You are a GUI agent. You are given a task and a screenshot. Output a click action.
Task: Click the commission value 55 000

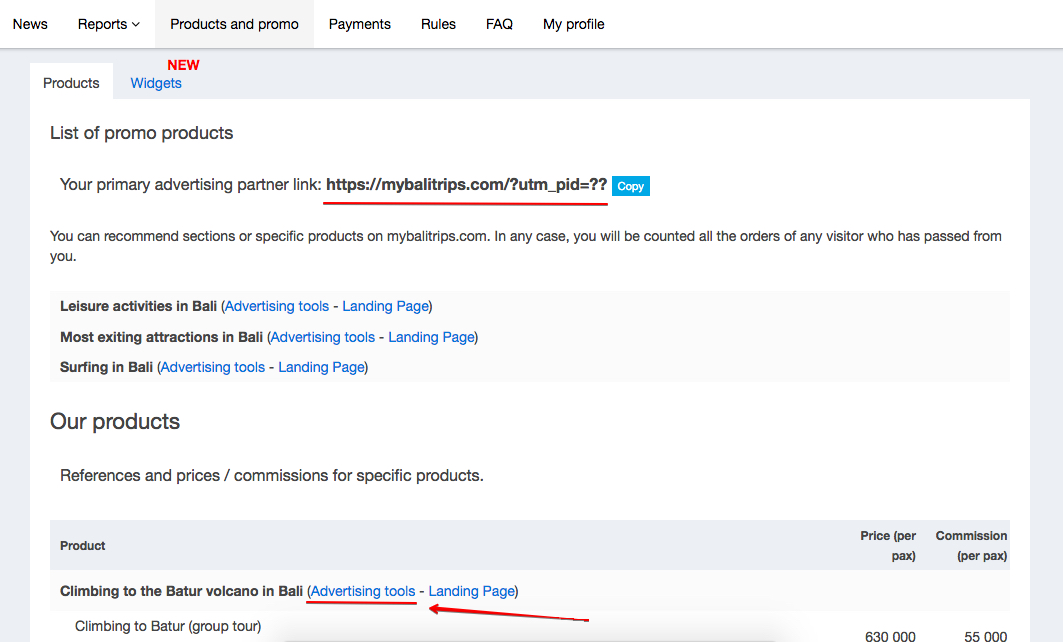986,636
